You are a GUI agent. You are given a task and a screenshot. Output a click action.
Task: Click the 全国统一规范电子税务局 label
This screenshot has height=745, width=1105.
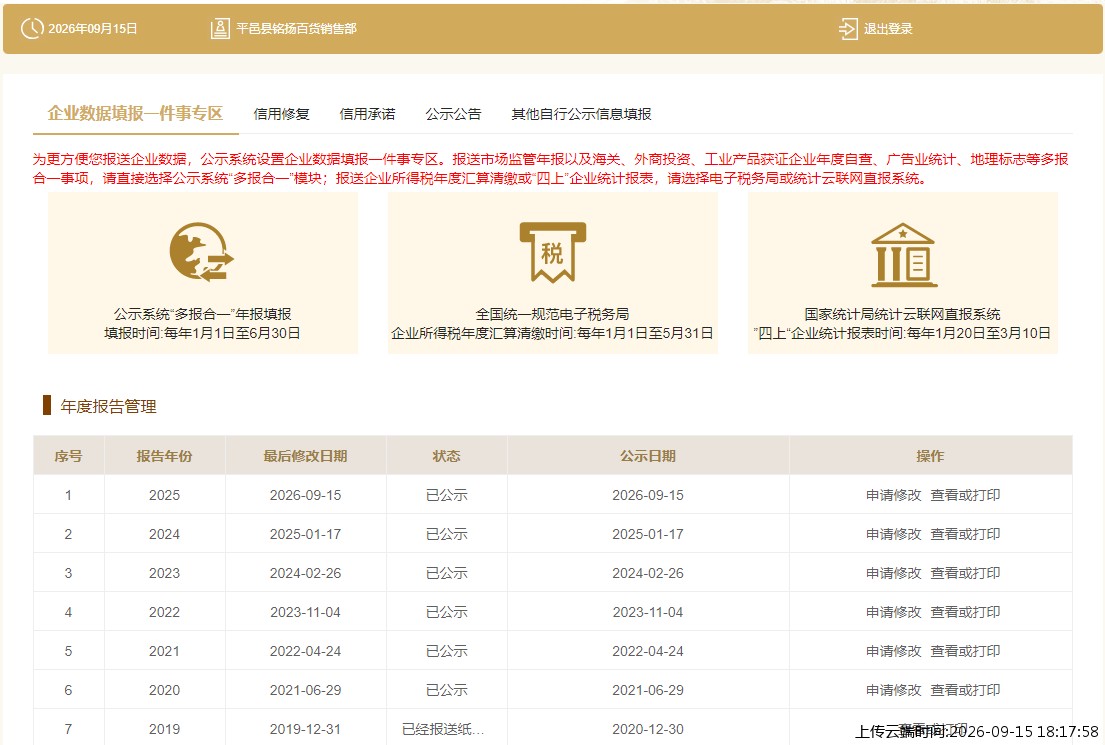(x=552, y=314)
